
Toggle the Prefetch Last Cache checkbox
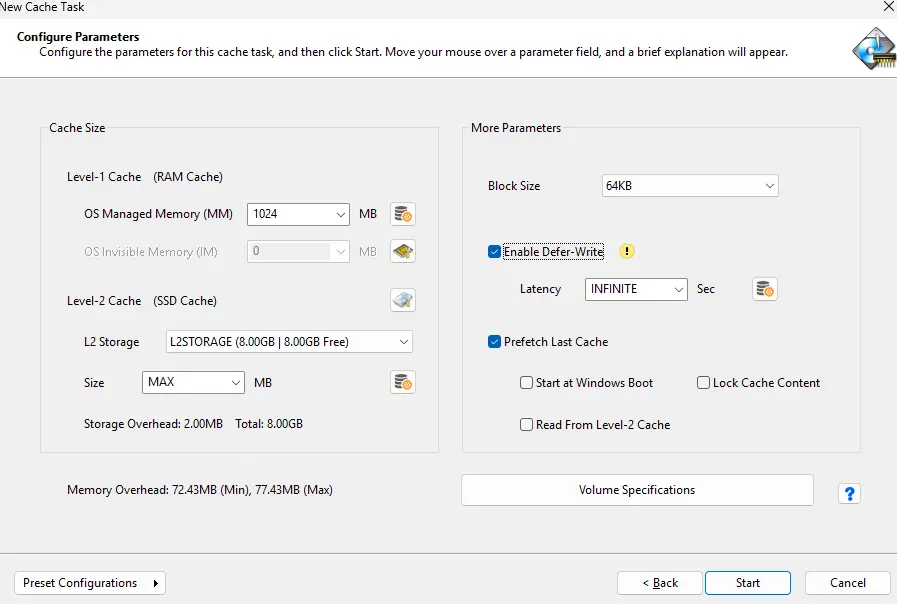(494, 342)
